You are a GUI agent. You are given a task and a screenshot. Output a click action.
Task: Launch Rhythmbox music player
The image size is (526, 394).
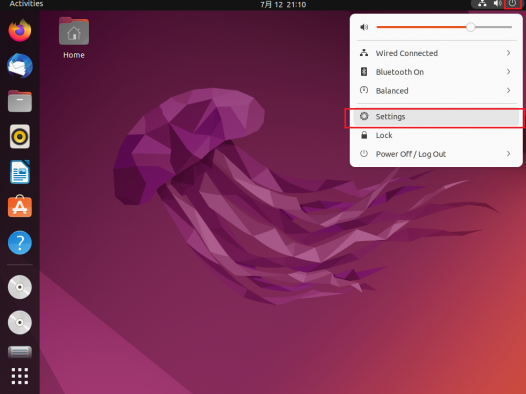coord(20,136)
